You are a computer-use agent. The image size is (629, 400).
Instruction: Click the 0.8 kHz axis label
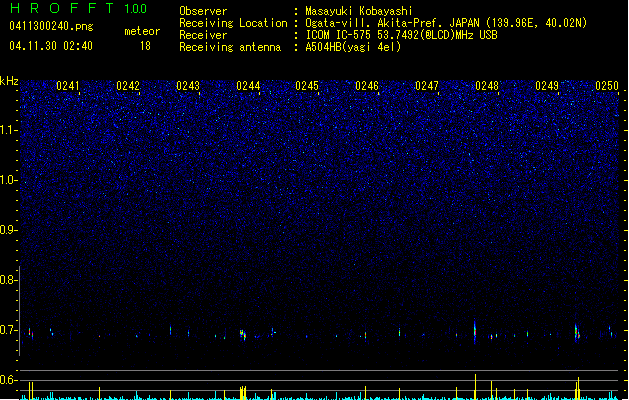8,280
